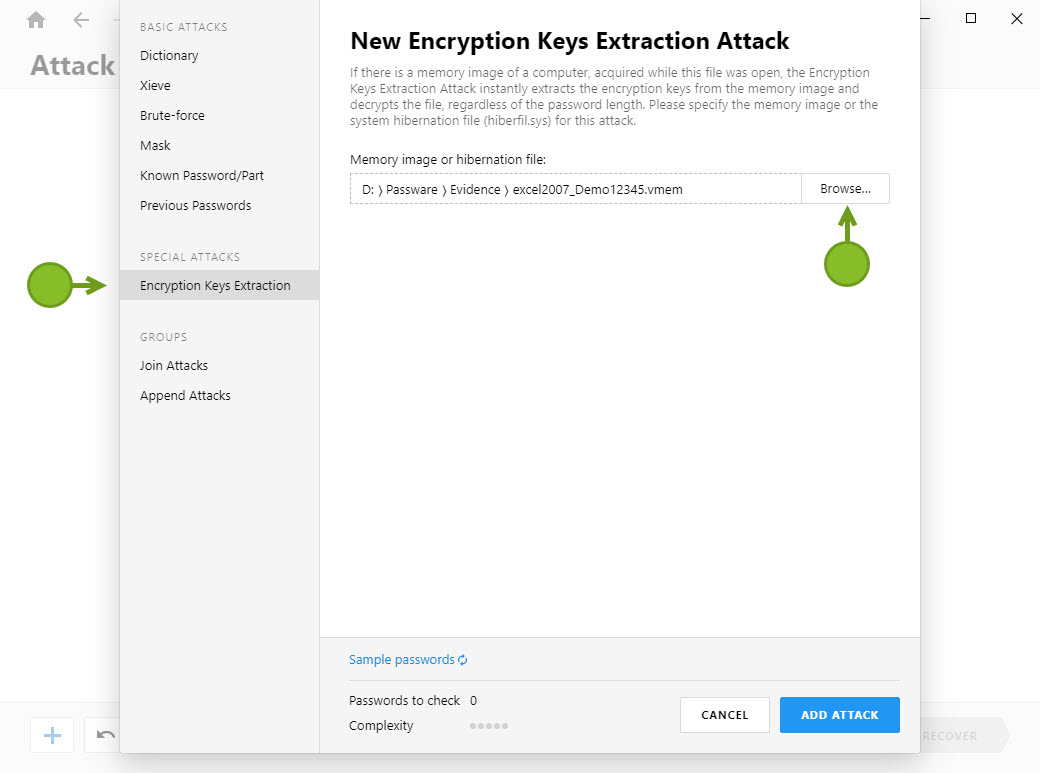Click the plus add-attack icon
The height and width of the screenshot is (773, 1040).
pos(52,735)
